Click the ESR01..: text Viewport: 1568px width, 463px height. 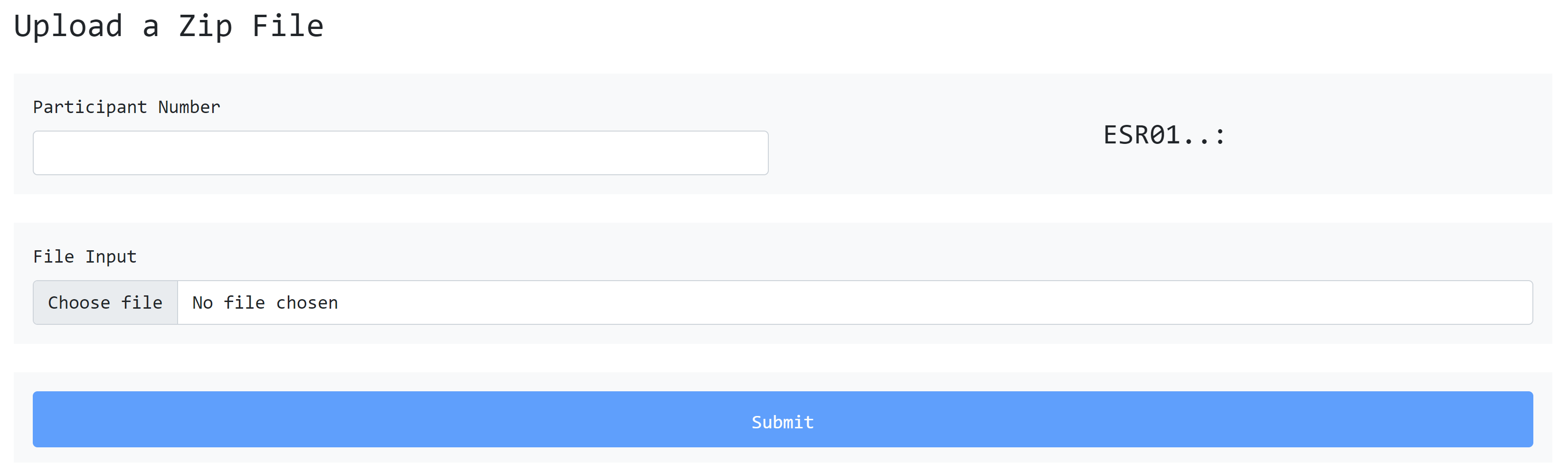1164,135
